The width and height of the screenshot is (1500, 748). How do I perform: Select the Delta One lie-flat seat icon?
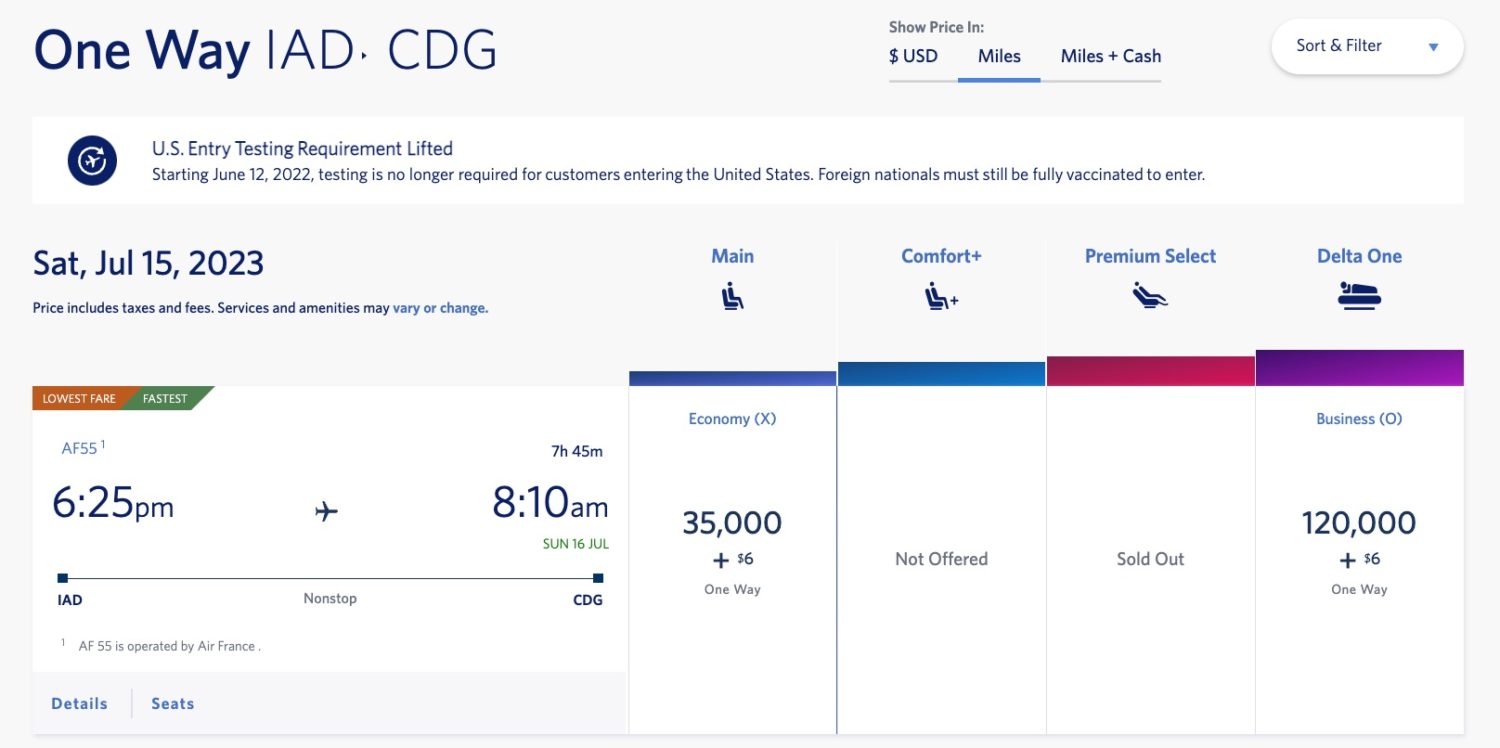click(x=1359, y=295)
